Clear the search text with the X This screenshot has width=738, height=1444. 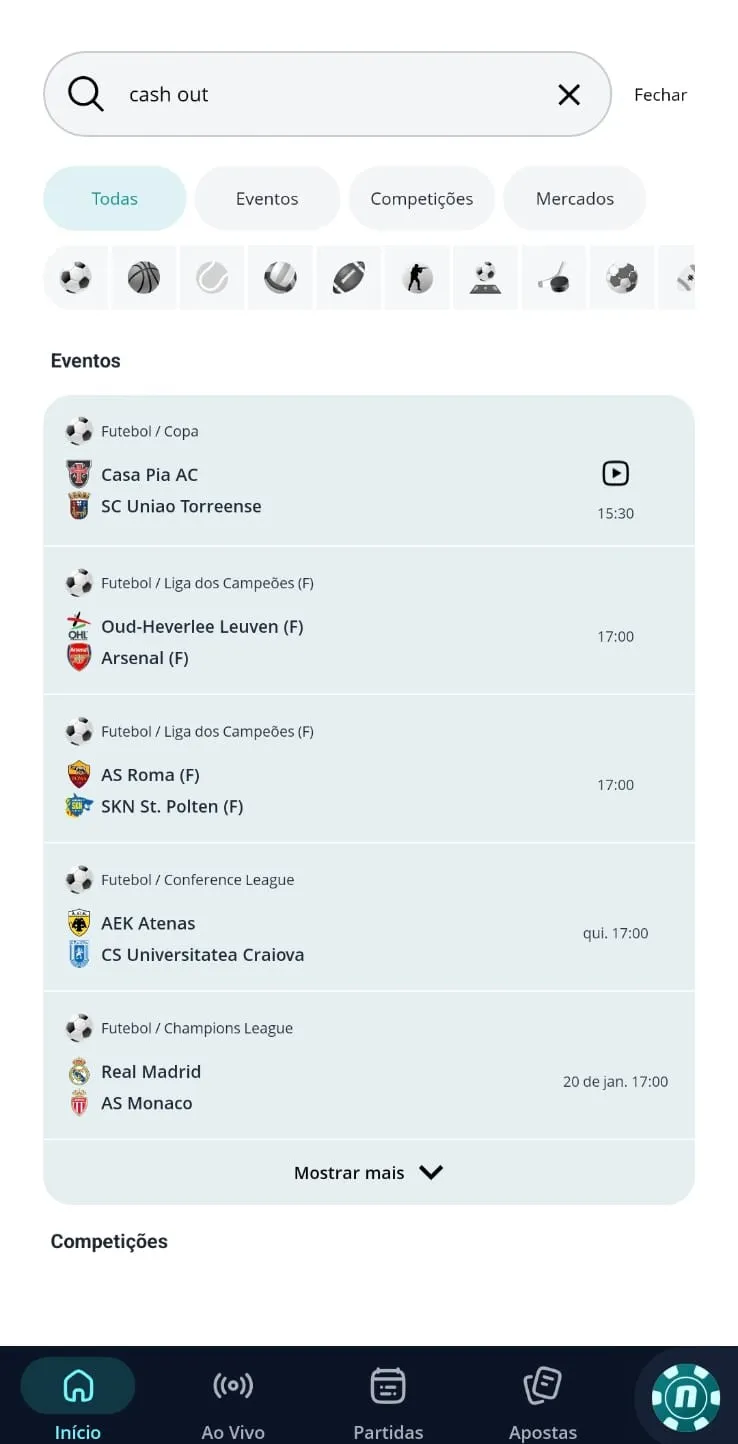tap(569, 94)
